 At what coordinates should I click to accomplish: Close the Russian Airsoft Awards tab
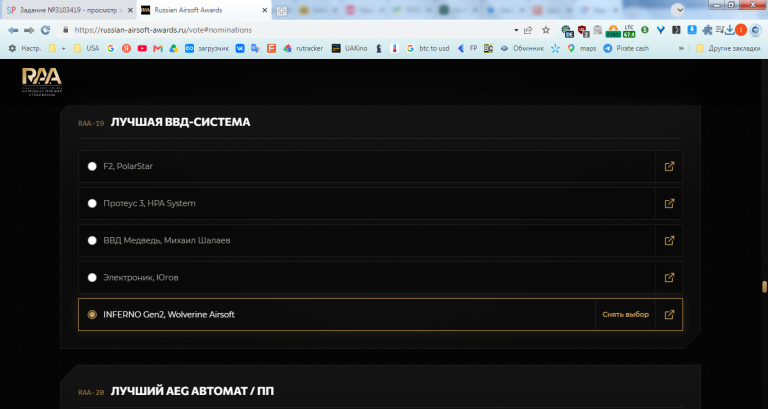click(x=264, y=10)
